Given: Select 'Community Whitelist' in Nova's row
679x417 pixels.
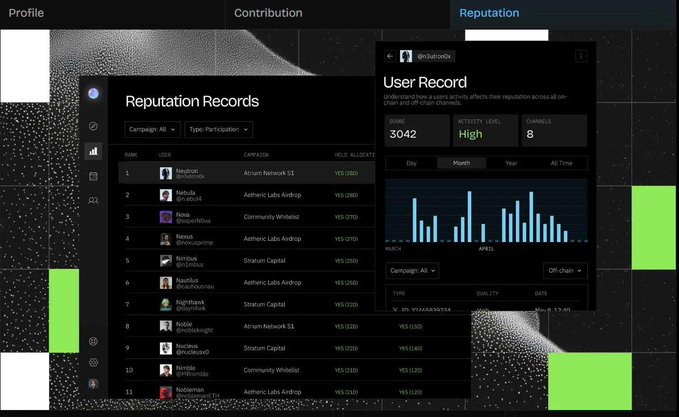Looking at the screenshot, I should pos(271,217).
